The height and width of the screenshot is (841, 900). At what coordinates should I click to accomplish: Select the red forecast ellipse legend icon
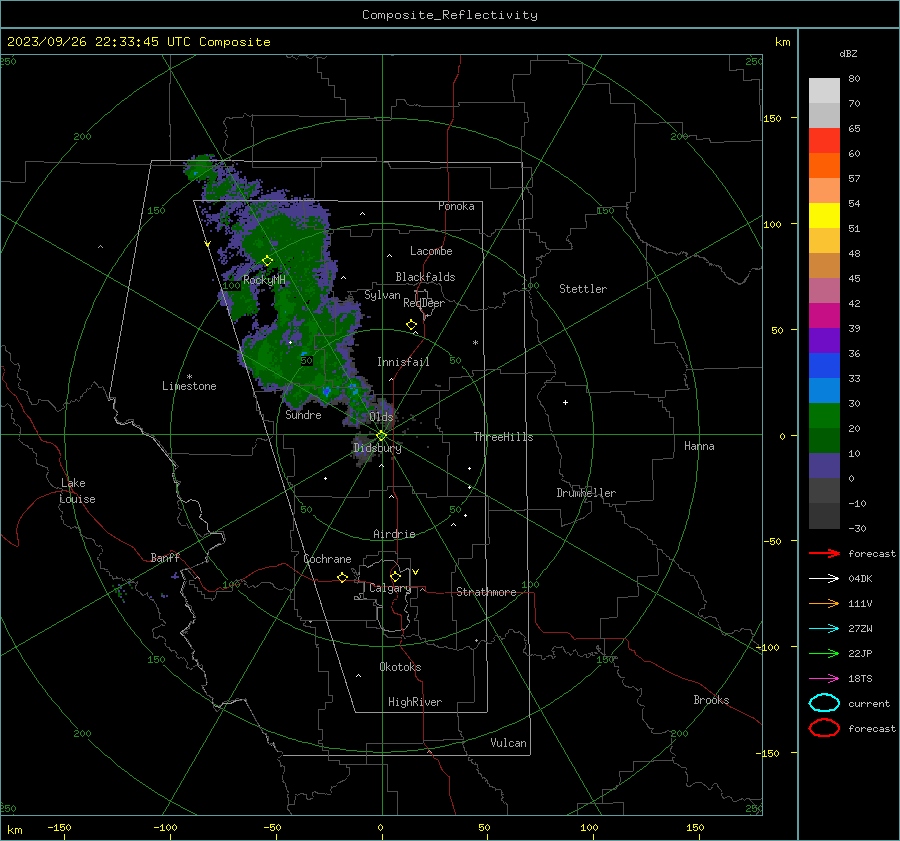(824, 728)
